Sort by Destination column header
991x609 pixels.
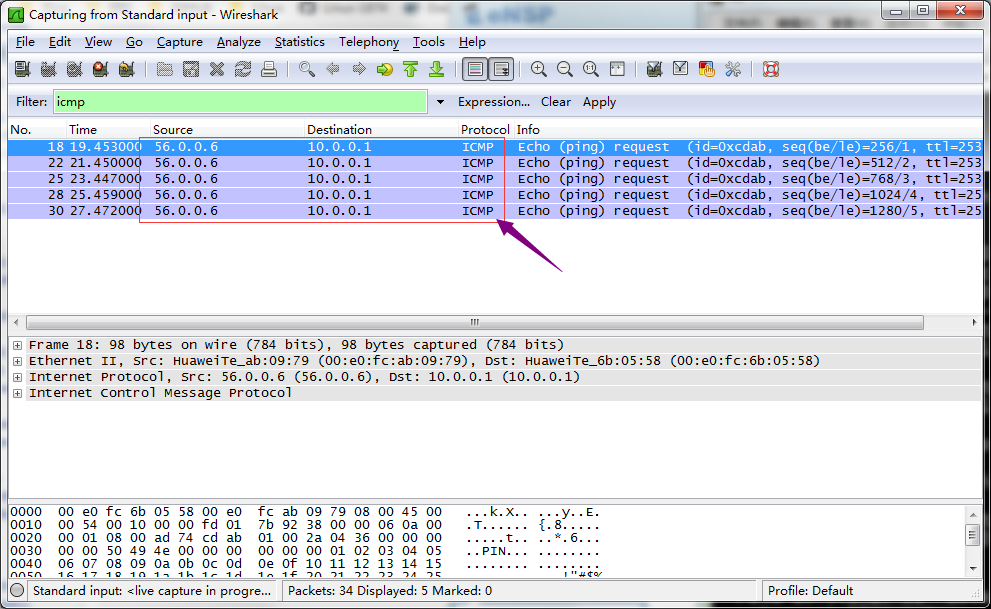pyautogui.click(x=382, y=130)
